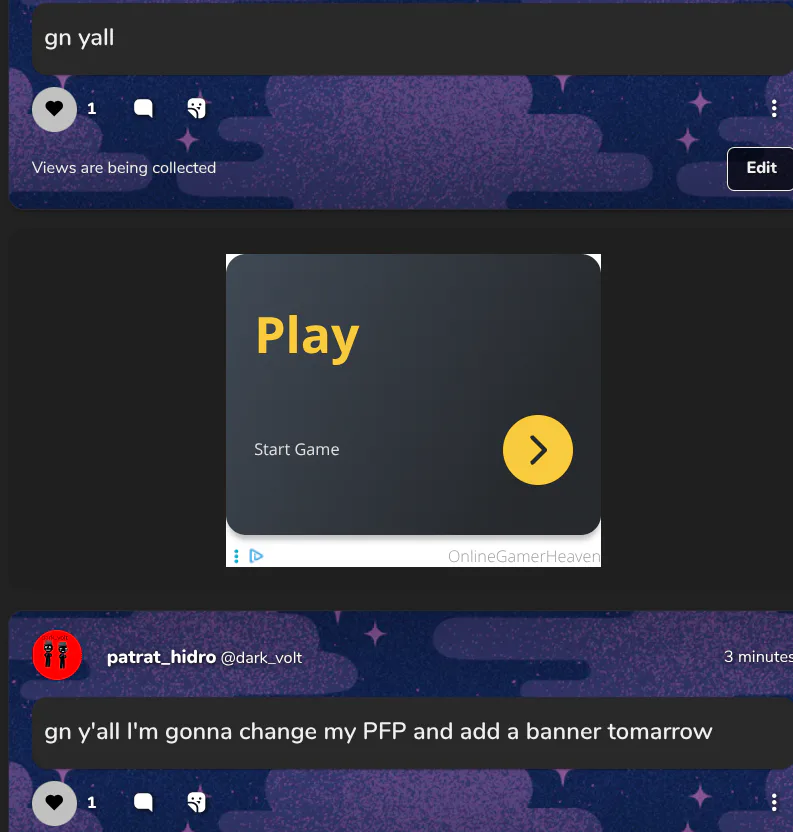Open the OnlineGamerHeaven advertiser link

click(524, 556)
